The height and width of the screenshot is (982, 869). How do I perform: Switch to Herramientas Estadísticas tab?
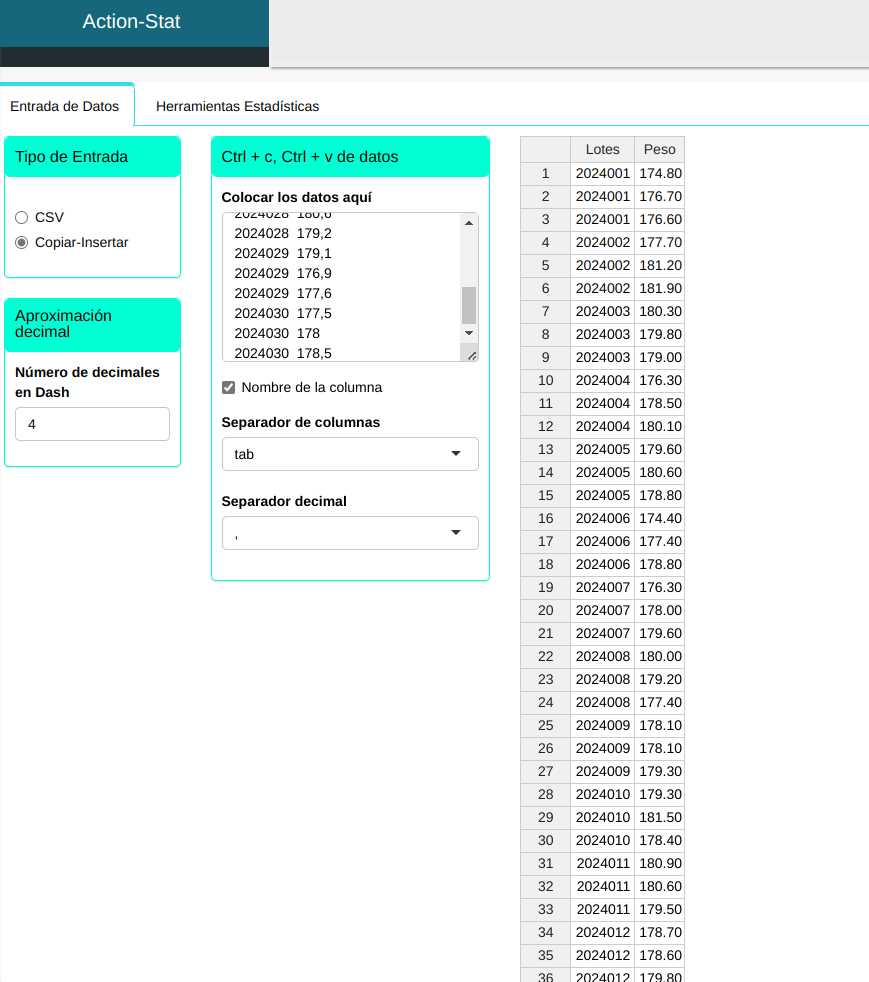tap(237, 106)
